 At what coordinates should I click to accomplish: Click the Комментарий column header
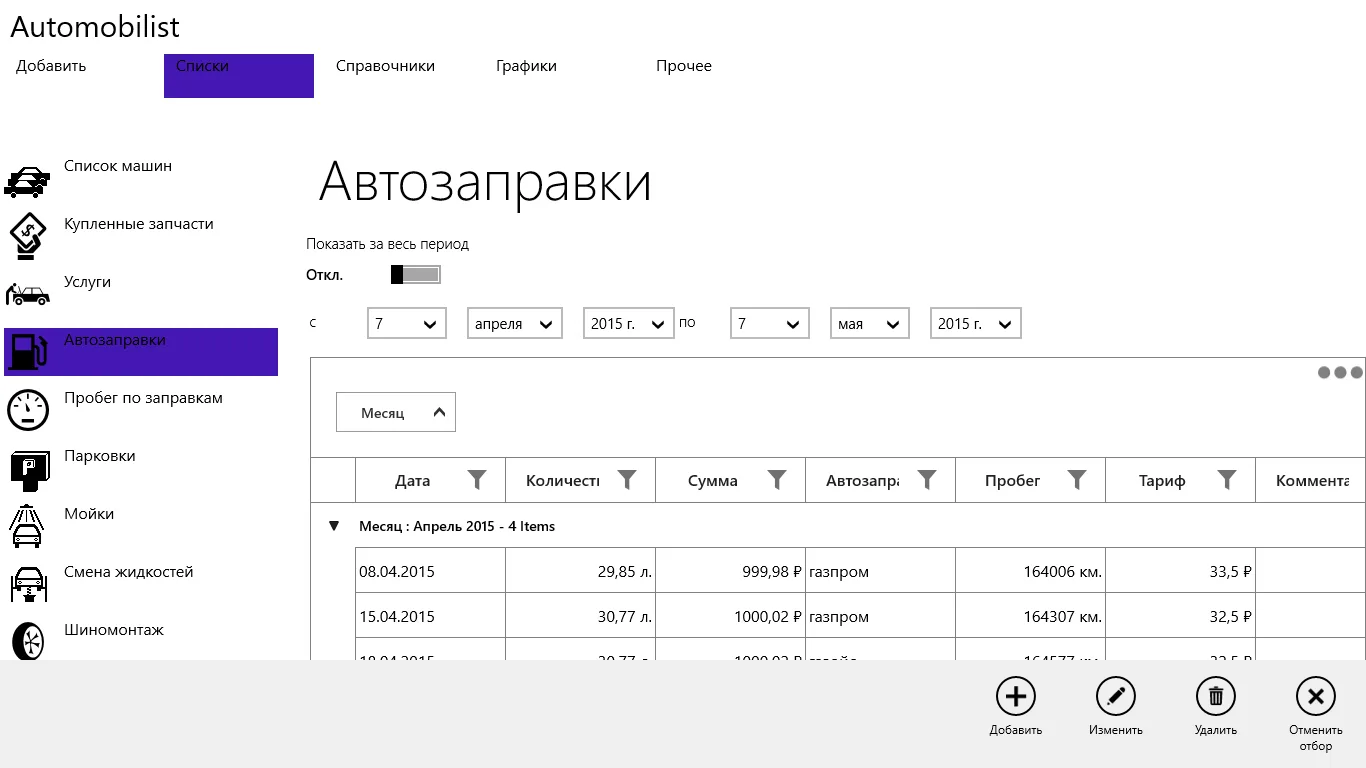[x=1311, y=480]
